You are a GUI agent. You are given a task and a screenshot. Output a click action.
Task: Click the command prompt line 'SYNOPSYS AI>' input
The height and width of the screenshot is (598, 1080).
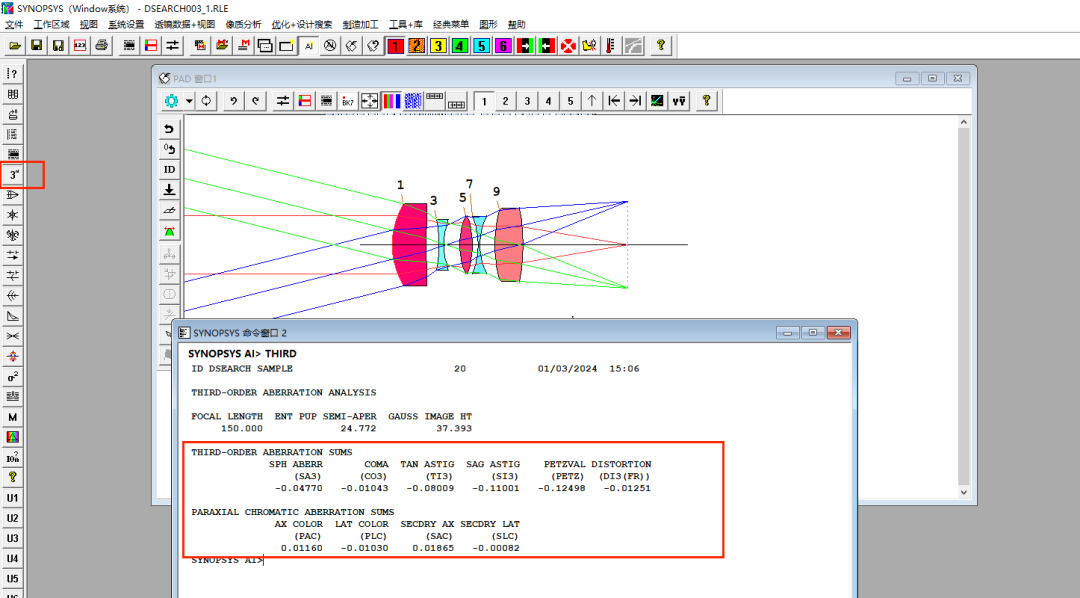(227, 560)
